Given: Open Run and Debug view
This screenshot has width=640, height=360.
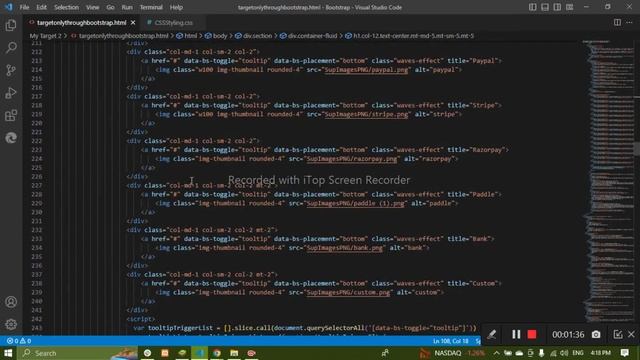Looking at the screenshot, I should [x=11, y=93].
